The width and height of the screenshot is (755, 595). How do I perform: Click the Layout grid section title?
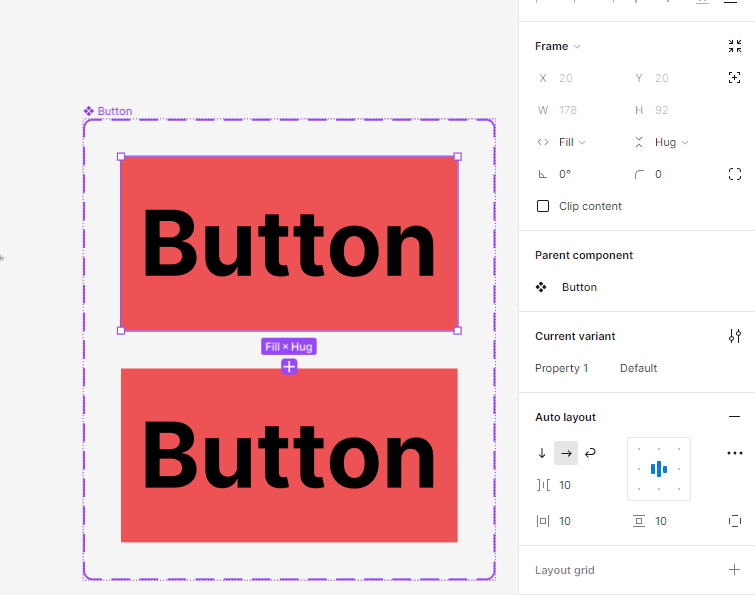coord(565,570)
